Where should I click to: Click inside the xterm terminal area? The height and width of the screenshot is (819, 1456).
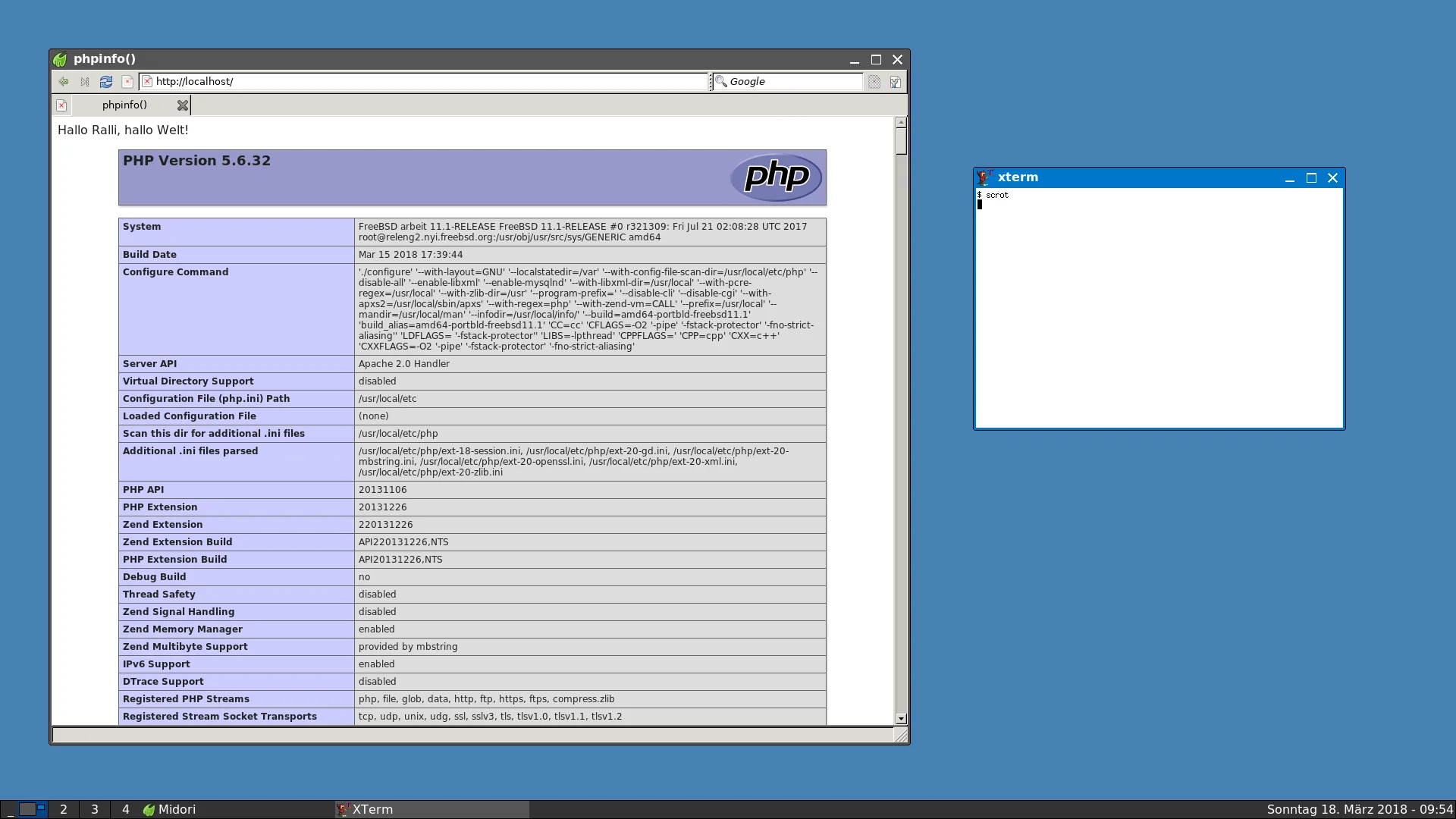coord(1159,307)
